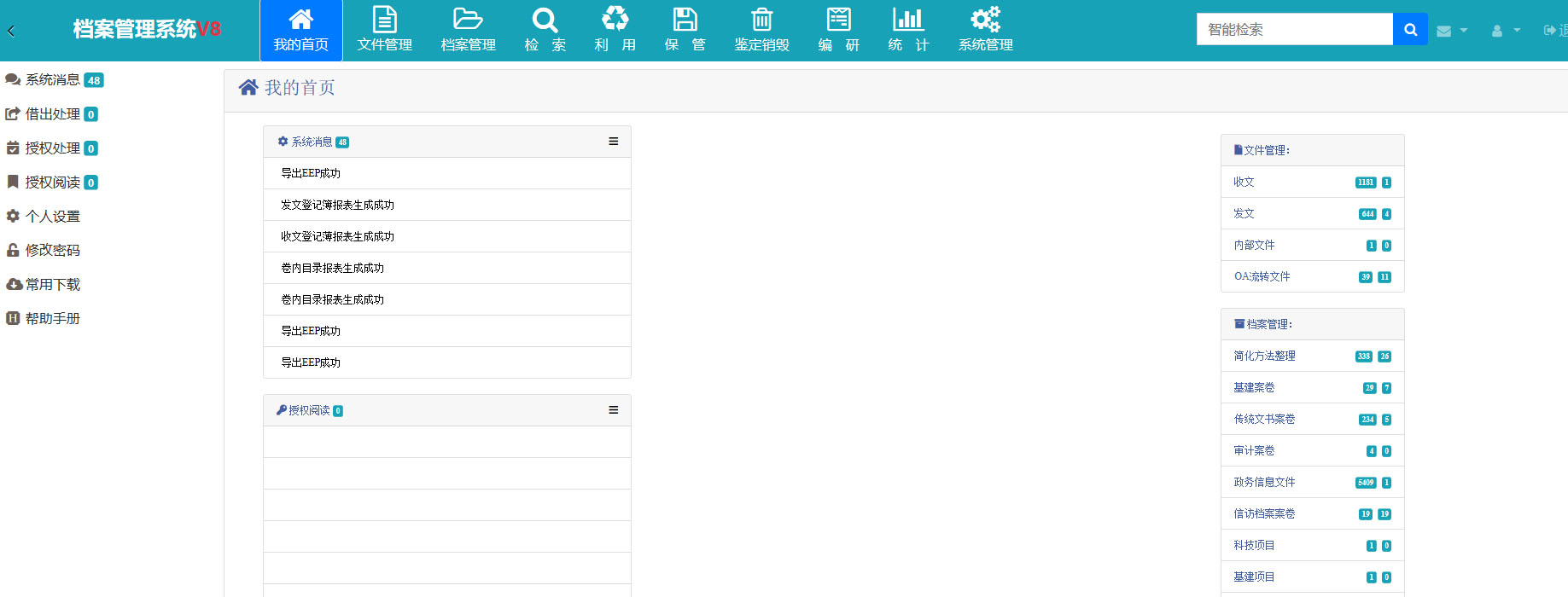Open the 档案管理 folder icon
The image size is (1568, 597).
[468, 20]
